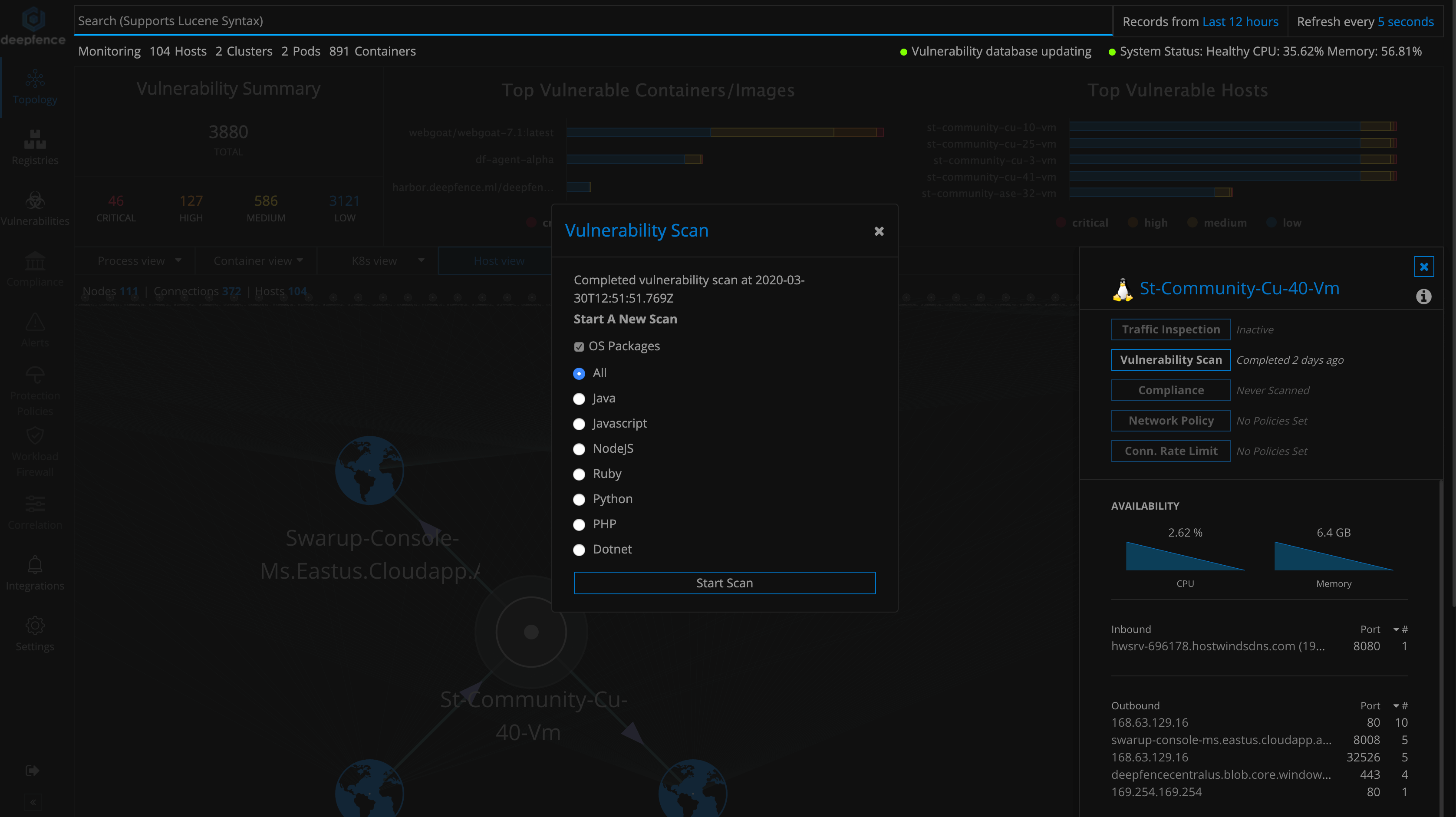Click info icon in host details panel

pyautogui.click(x=1423, y=296)
